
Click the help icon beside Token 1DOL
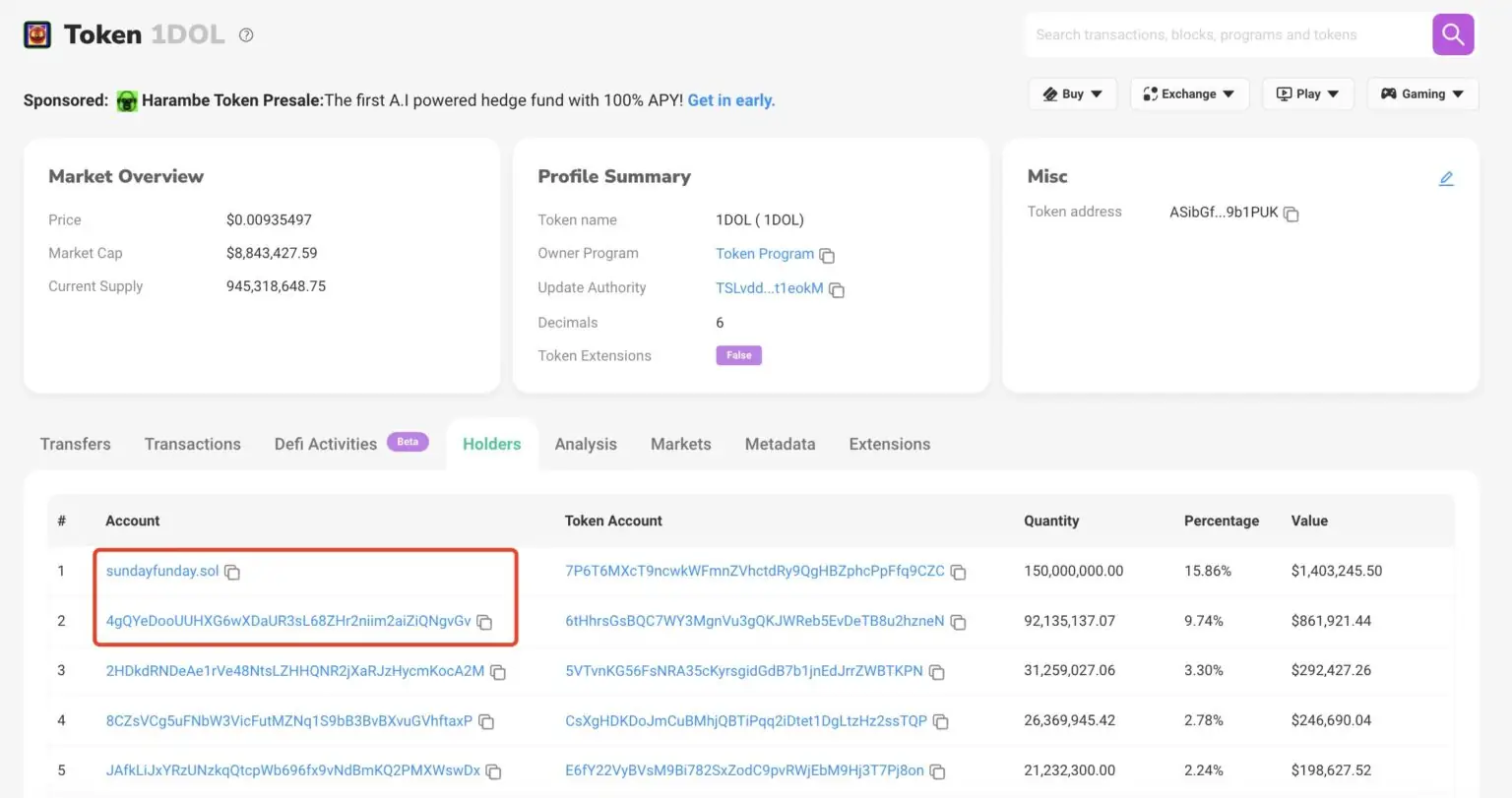point(246,35)
